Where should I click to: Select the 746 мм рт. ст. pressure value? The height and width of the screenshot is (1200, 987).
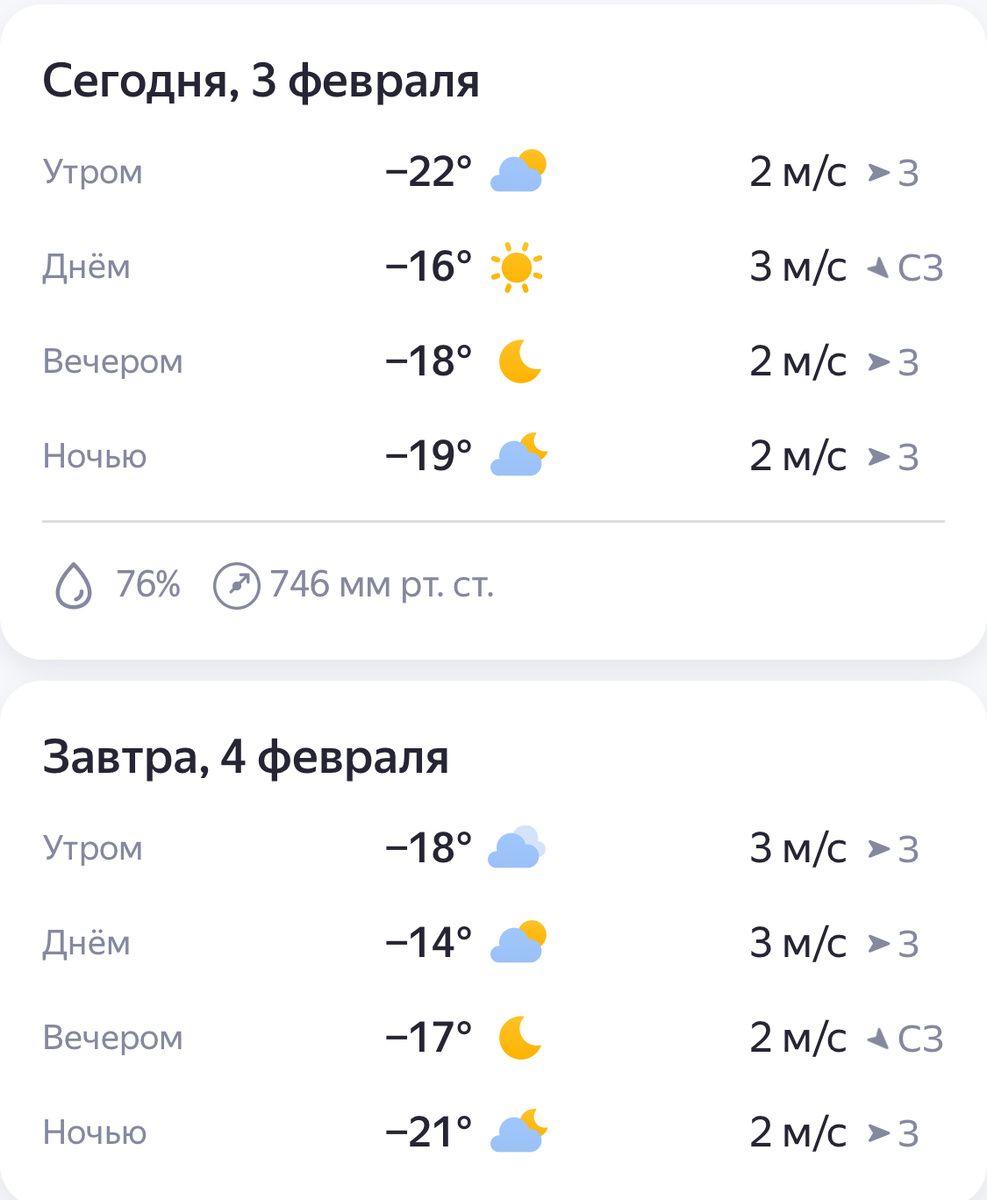[382, 584]
